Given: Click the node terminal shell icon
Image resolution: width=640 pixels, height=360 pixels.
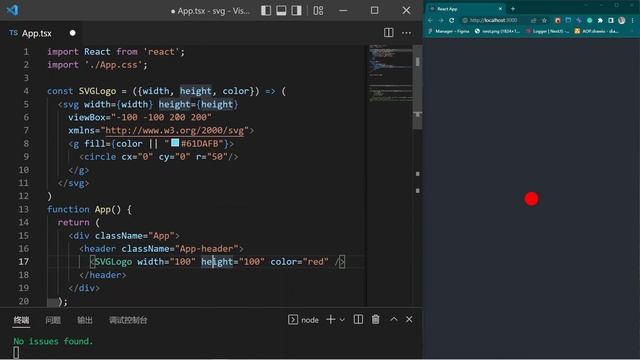Looking at the screenshot, I should [293, 320].
